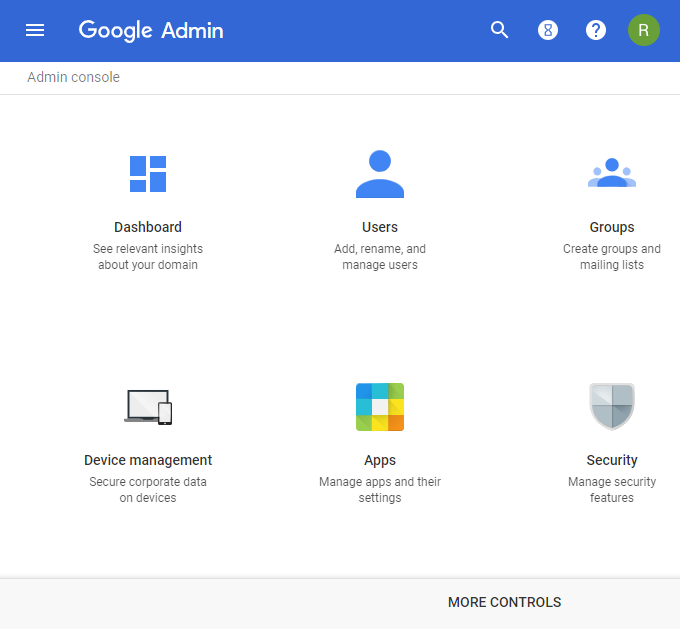
Task: Open the Dashboard title link
Action: click(x=148, y=227)
